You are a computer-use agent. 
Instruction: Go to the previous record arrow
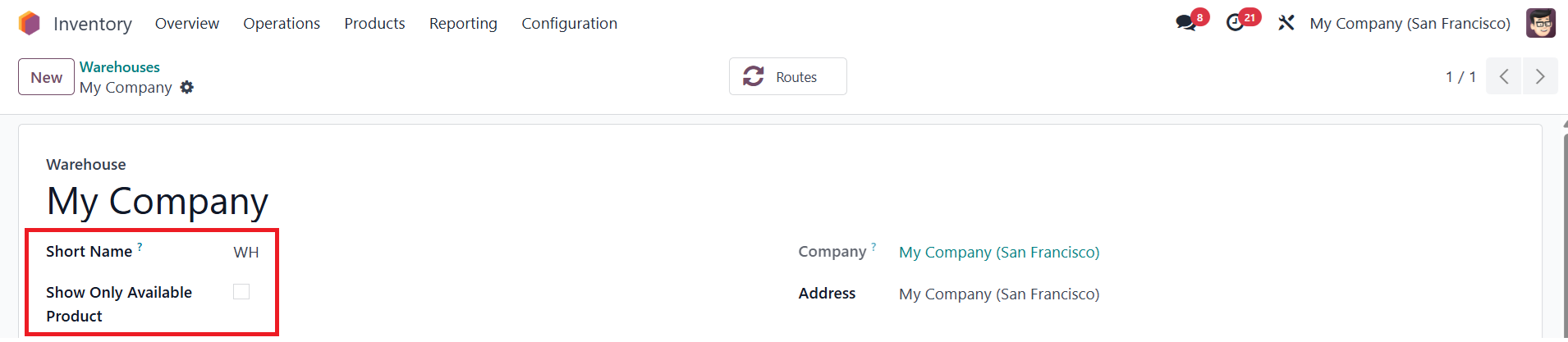click(x=1504, y=76)
